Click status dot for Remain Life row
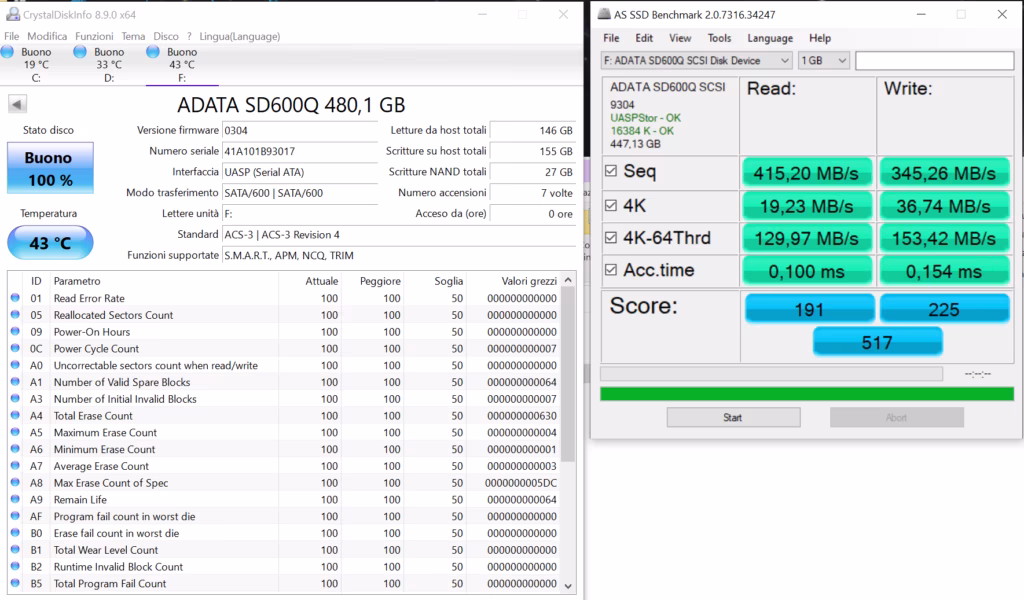The height and width of the screenshot is (600, 1024). click(x=15, y=499)
